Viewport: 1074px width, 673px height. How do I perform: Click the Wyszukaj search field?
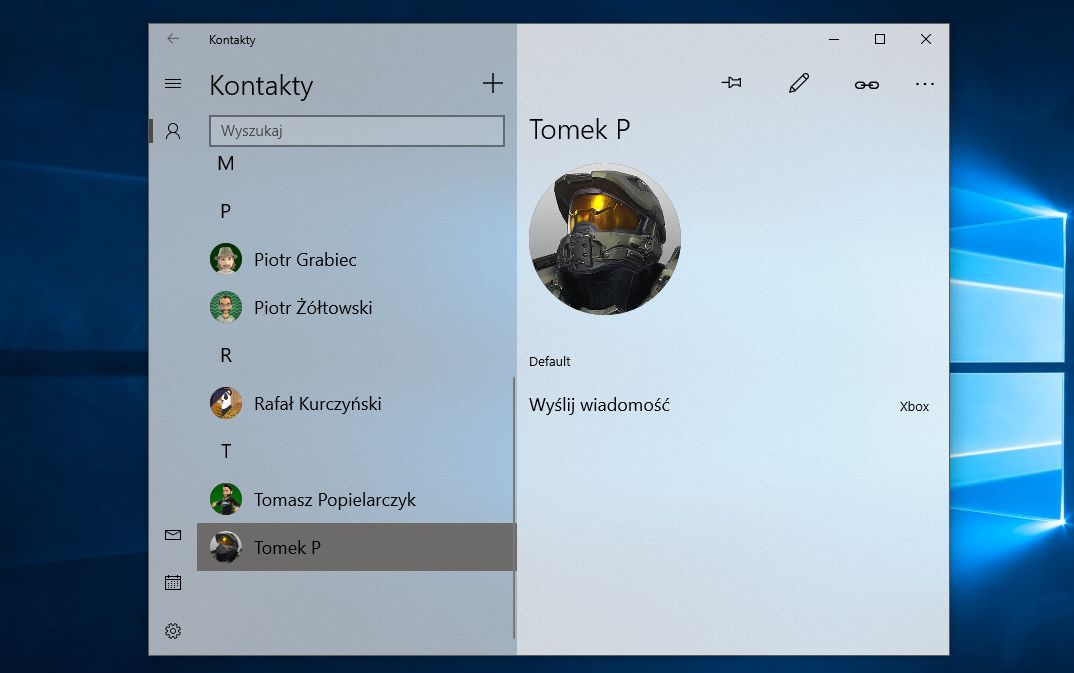357,131
